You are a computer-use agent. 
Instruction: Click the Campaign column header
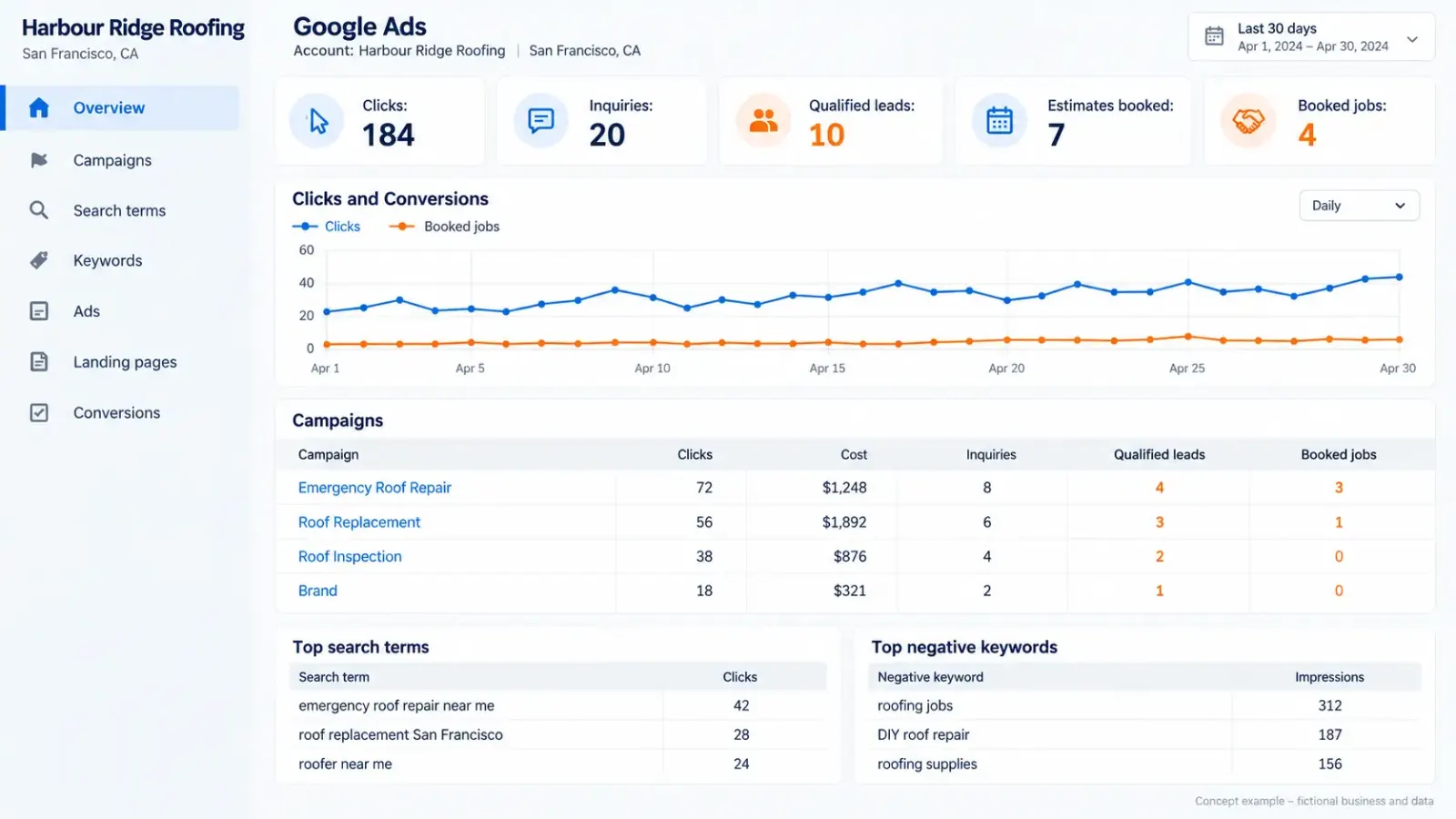click(329, 454)
